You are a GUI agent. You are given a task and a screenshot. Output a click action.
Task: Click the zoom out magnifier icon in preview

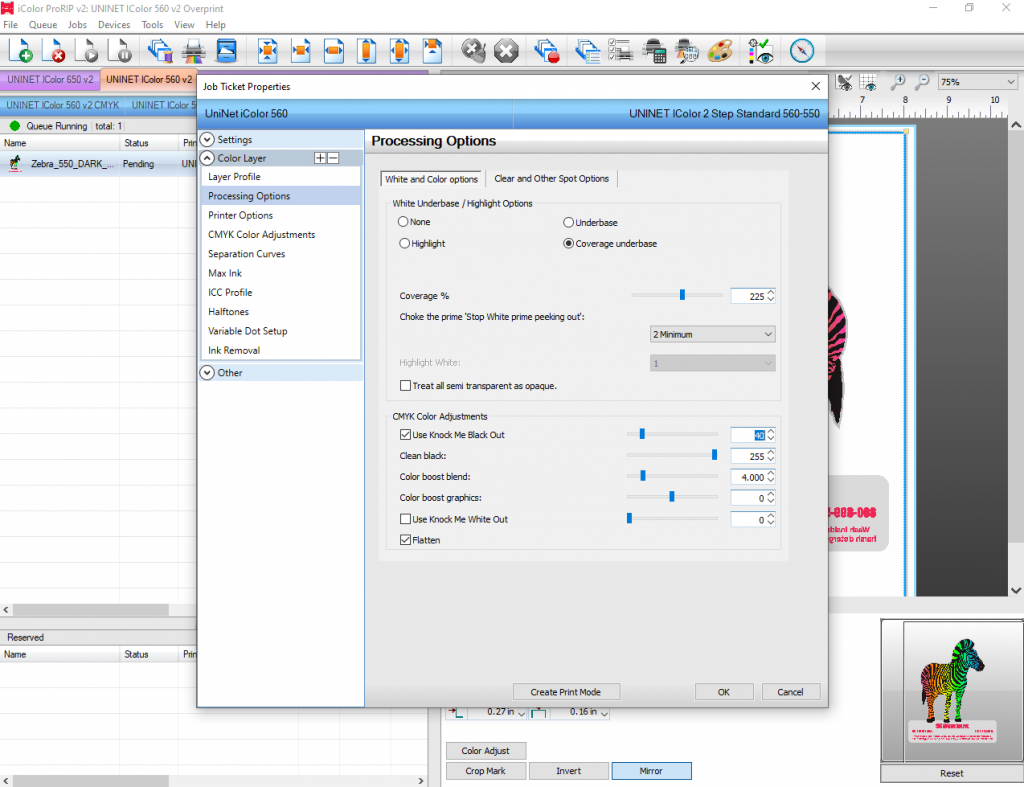coord(922,82)
